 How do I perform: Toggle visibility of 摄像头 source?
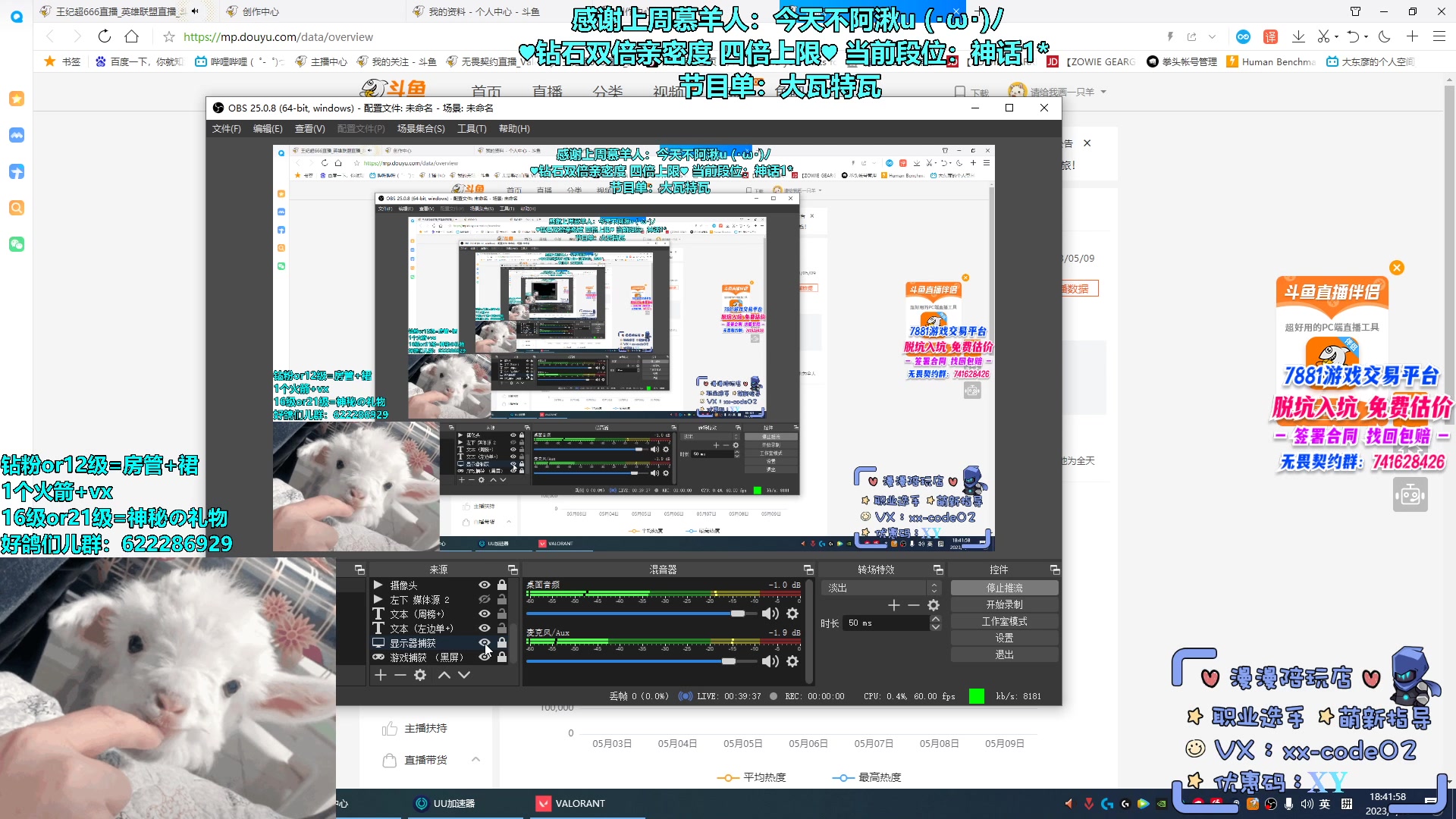485,585
